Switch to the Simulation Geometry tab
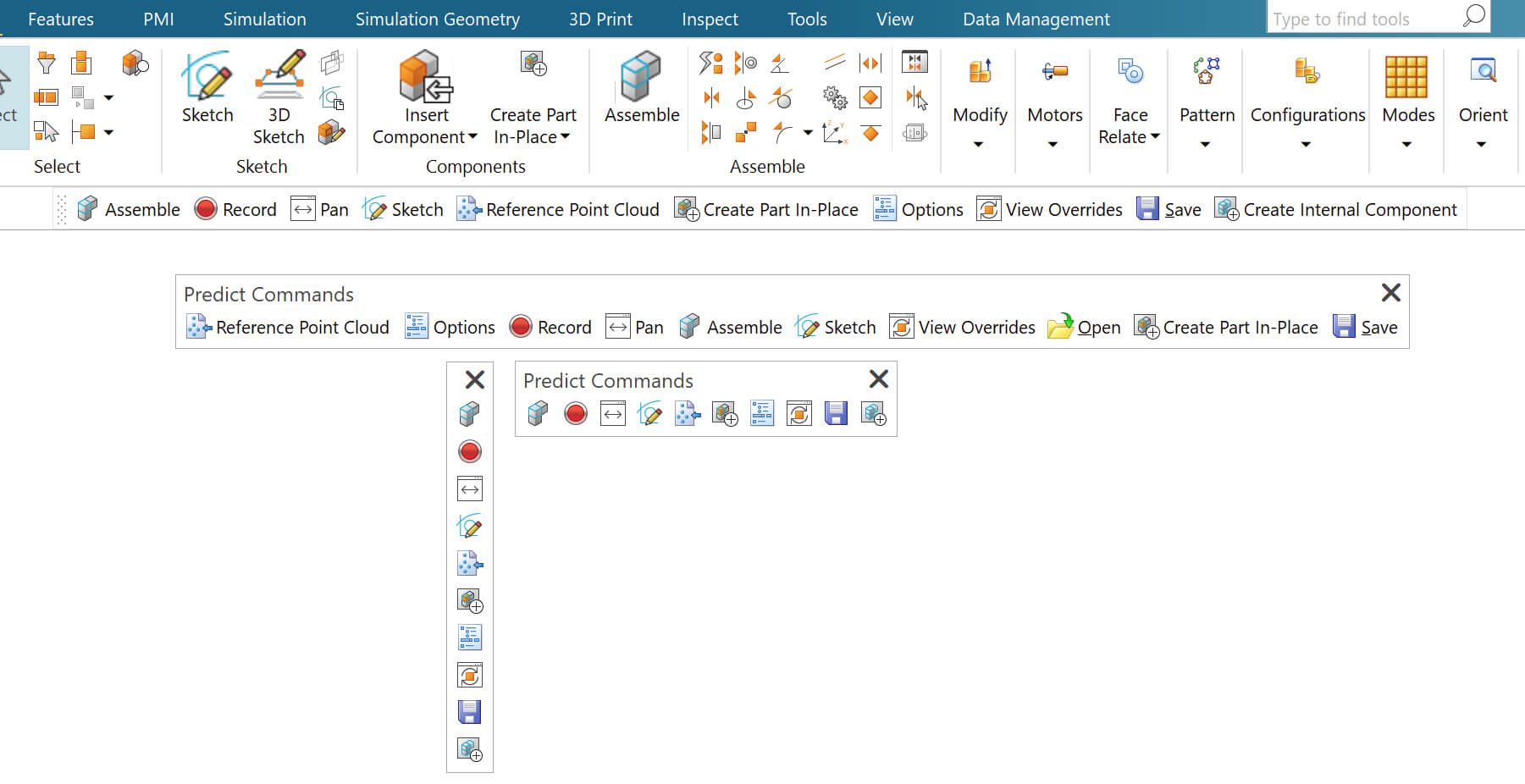Screen dimensions: 1525x784 (437, 19)
